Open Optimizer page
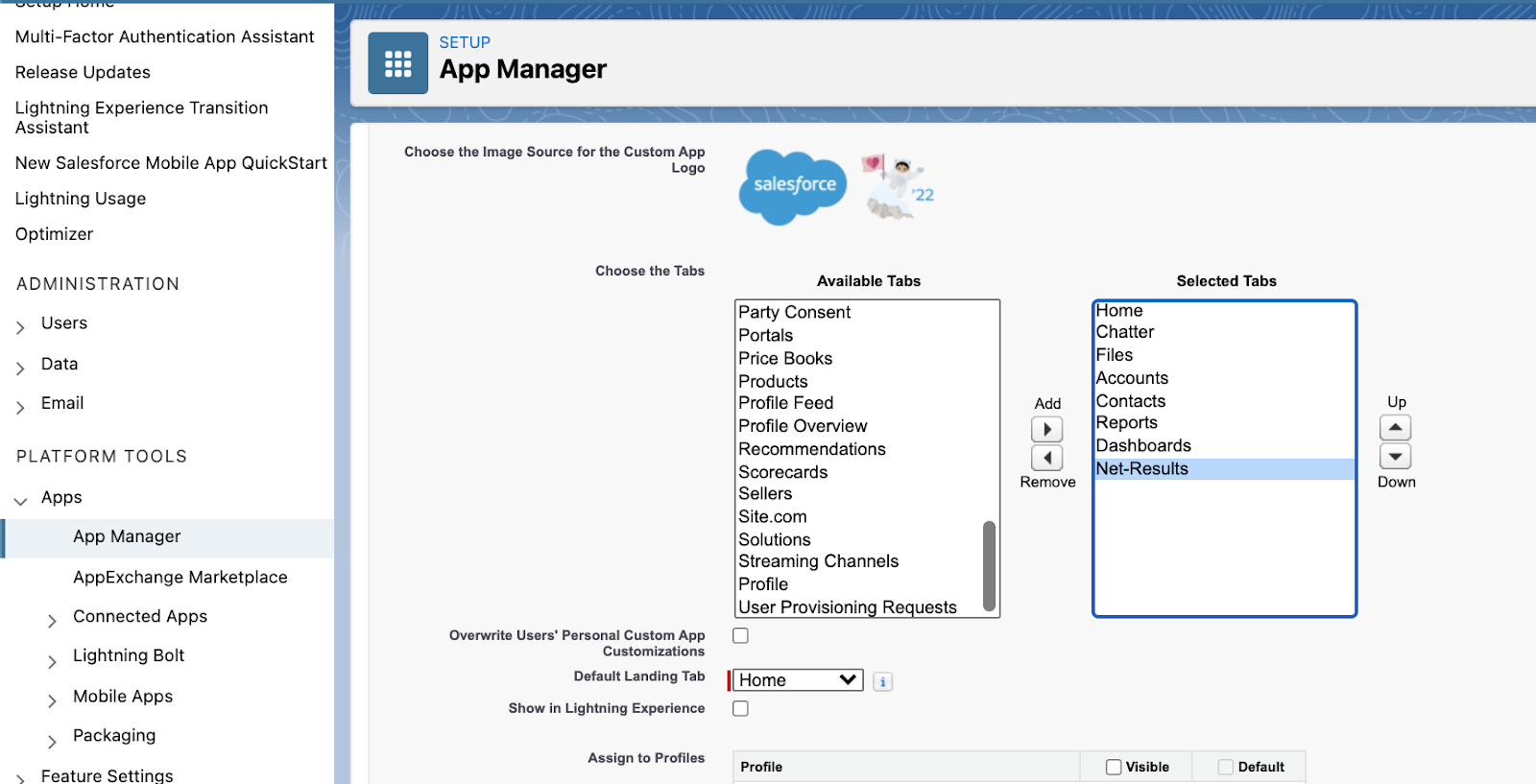This screenshot has height=784, width=1536. [54, 234]
